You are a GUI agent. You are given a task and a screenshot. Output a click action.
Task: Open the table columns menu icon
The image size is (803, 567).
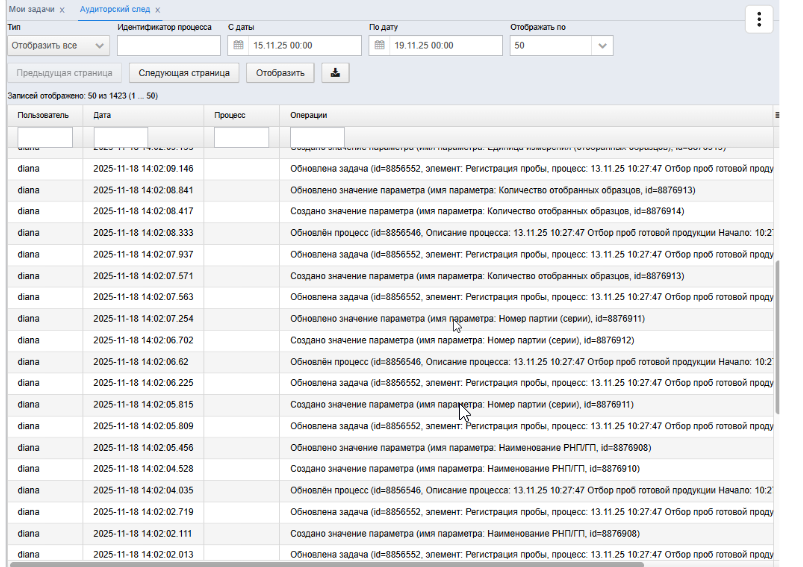click(x=777, y=115)
